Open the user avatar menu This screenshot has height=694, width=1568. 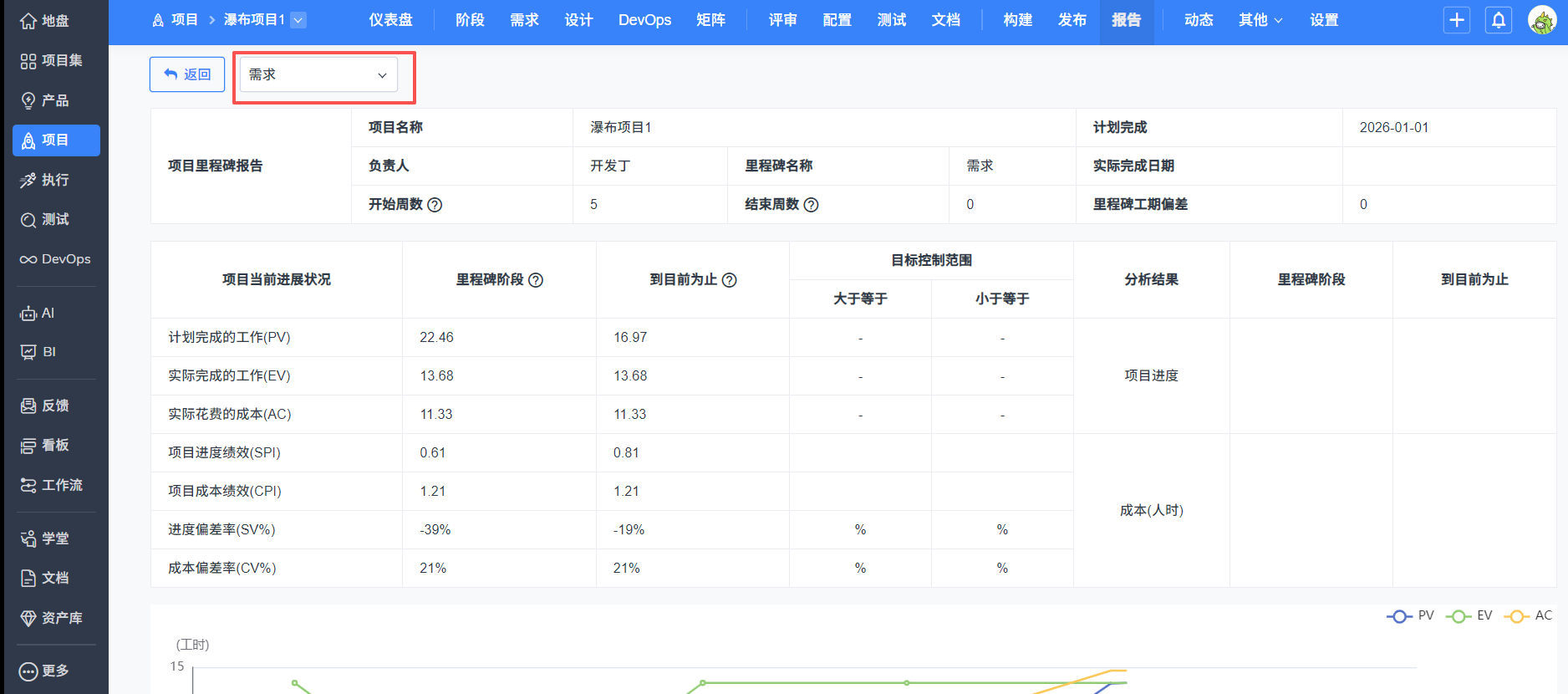tap(1541, 20)
